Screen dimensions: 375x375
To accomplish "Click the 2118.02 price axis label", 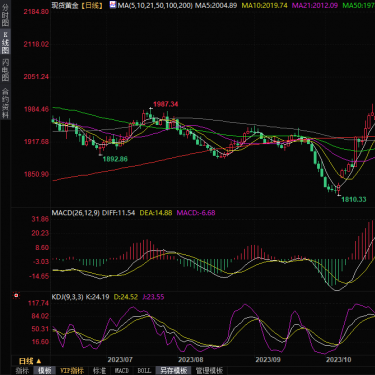I will point(36,44).
